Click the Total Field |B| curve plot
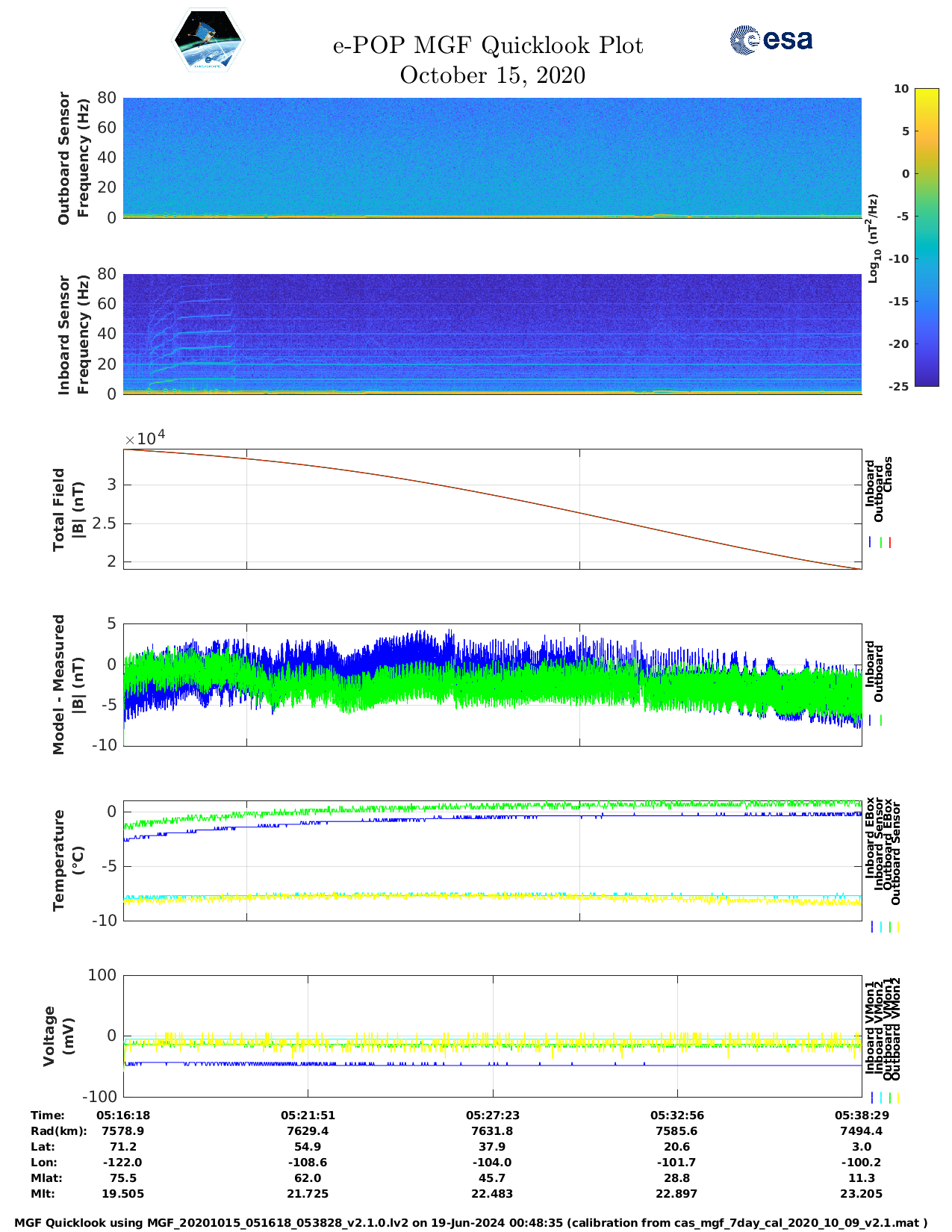Image resolution: width=952 pixels, height=1232 pixels. [492, 509]
